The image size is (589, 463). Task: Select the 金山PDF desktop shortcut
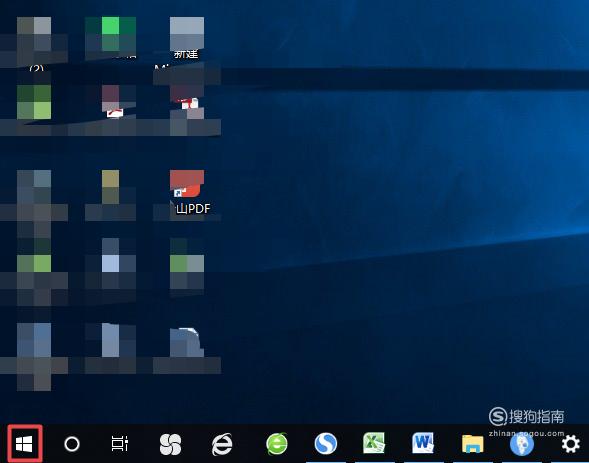(187, 192)
